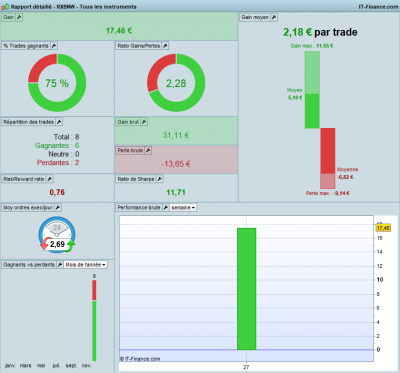Click the Gagnants vs perdants label
This screenshot has height=373, width=400.
pyautogui.click(x=29, y=264)
